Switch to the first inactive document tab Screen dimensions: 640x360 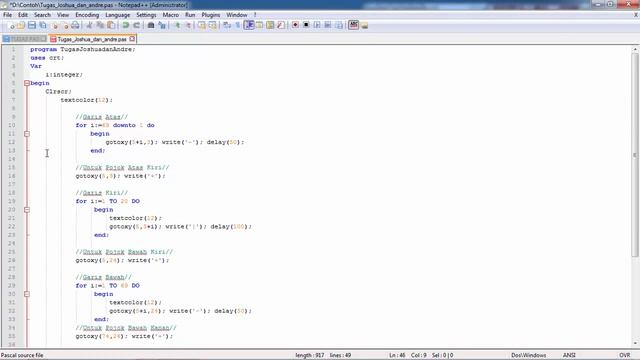(24, 39)
